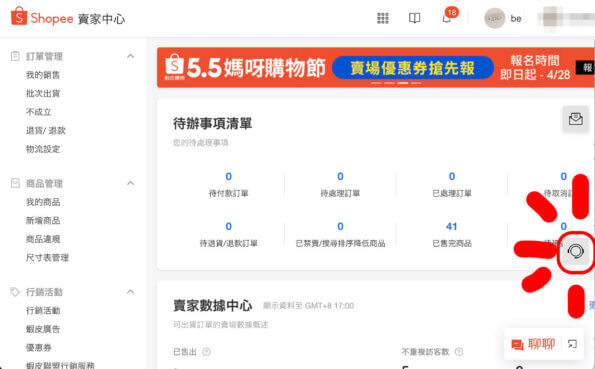595x369 pixels.
Task: Click the 行銷活動 tag icon
Action: click(x=15, y=292)
